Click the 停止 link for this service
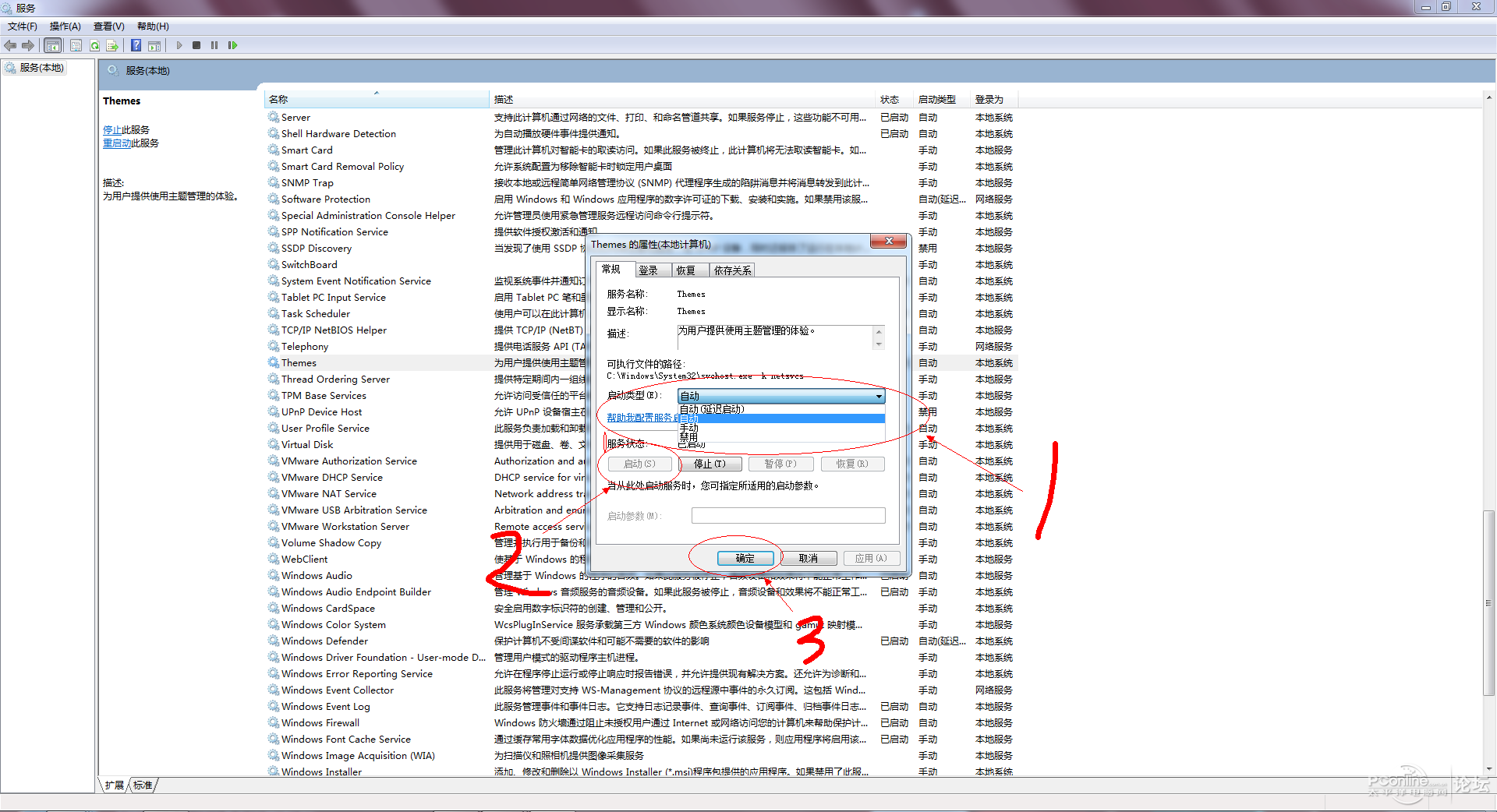 click(x=112, y=129)
